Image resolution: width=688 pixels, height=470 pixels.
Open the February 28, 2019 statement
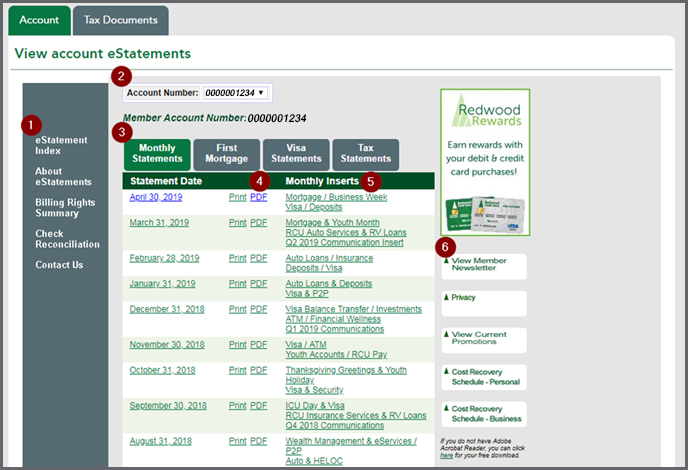[x=164, y=258]
